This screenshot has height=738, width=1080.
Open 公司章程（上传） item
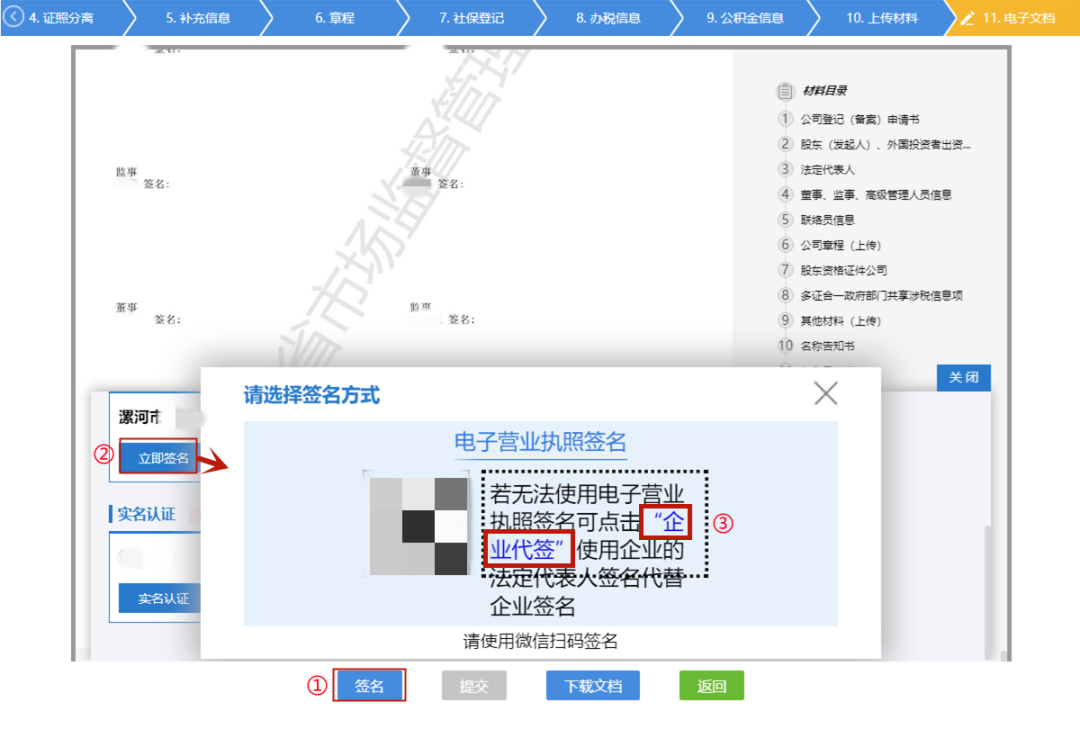pyautogui.click(x=840, y=245)
